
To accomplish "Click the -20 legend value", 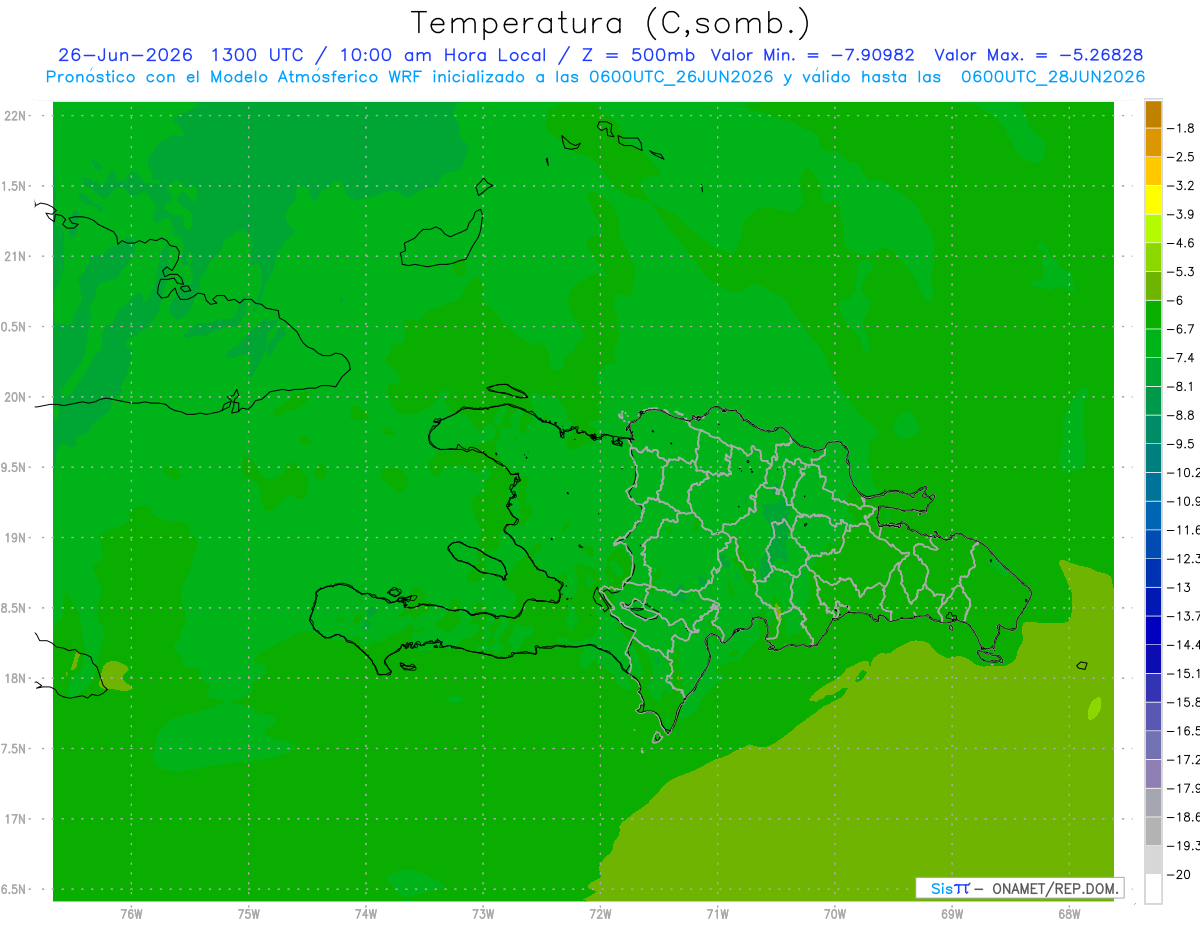I will coord(1178,874).
